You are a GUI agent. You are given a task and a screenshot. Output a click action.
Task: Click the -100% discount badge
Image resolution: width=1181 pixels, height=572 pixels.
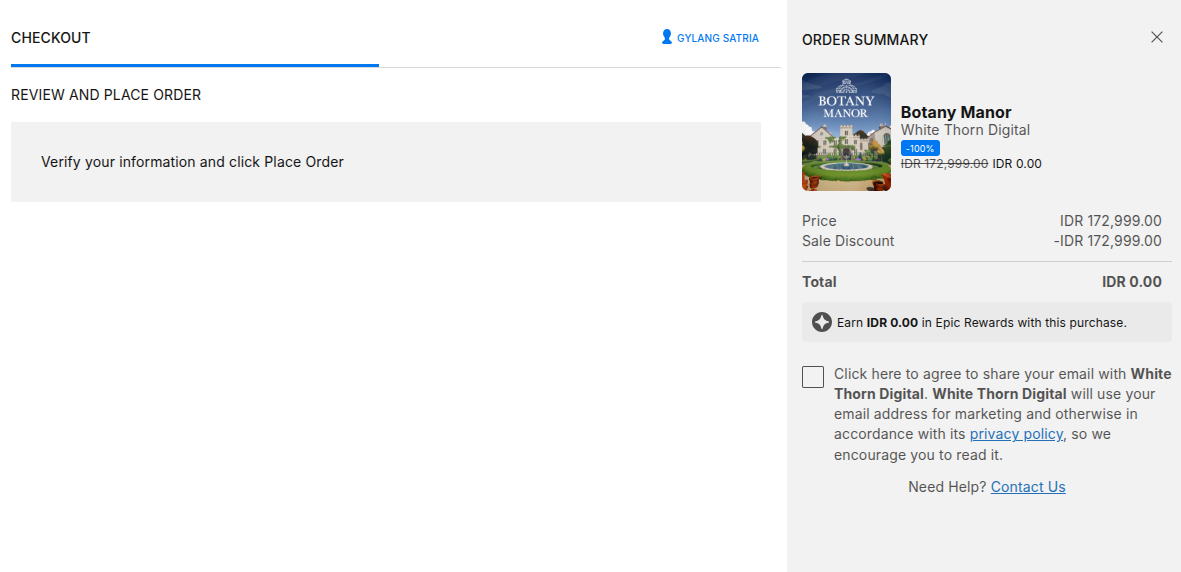(x=920, y=148)
